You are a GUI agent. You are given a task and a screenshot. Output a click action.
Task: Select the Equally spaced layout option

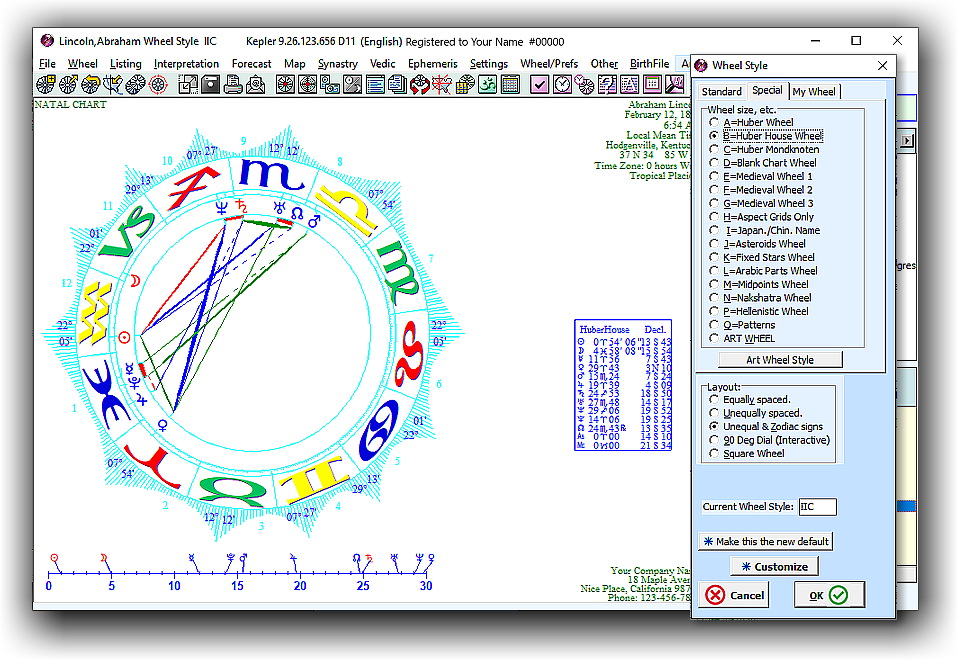(x=714, y=400)
